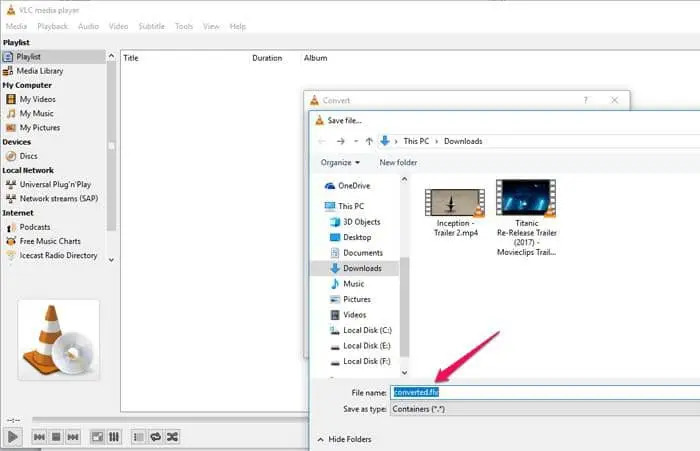Open the Tools menu
Viewport: 700px width, 451px height.
(184, 26)
